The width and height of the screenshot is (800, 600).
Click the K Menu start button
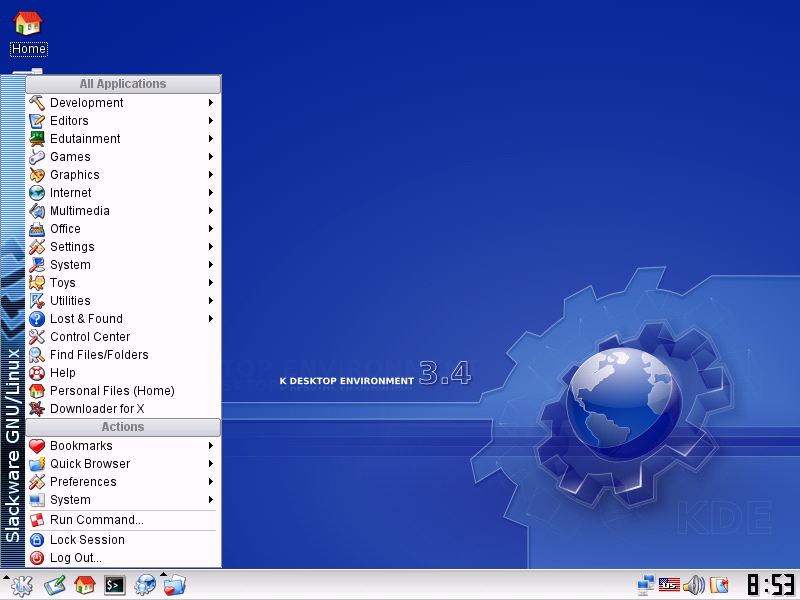coord(21,585)
